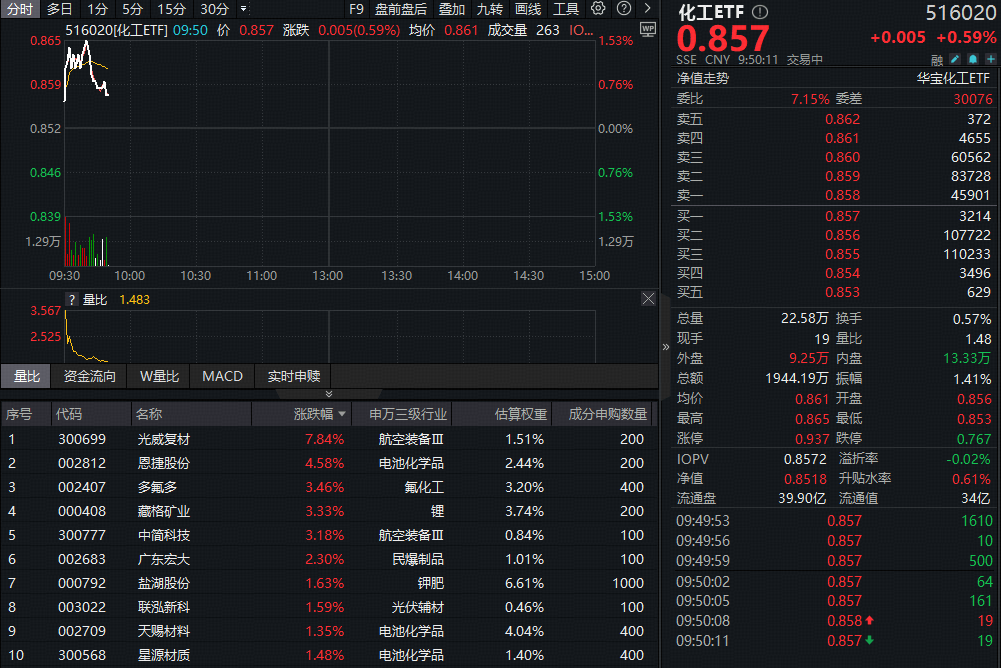This screenshot has width=1001, height=668.
Task: Click the bell alert icon near the top right
Action: pos(972,59)
